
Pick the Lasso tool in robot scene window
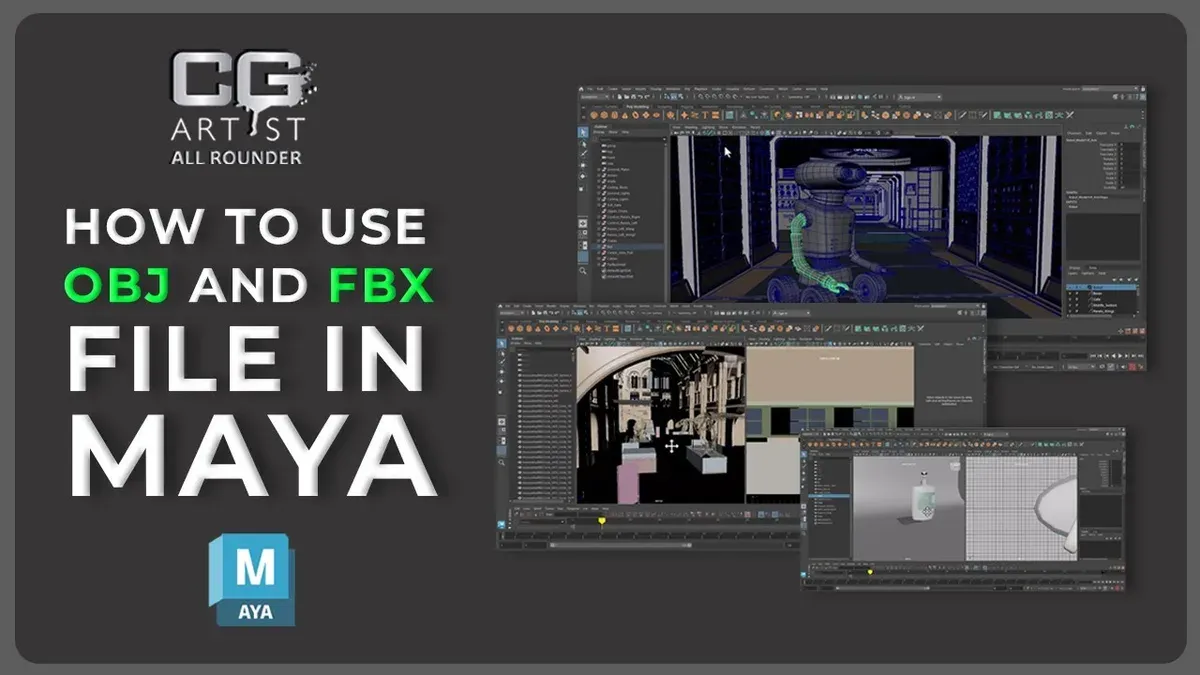(x=583, y=144)
